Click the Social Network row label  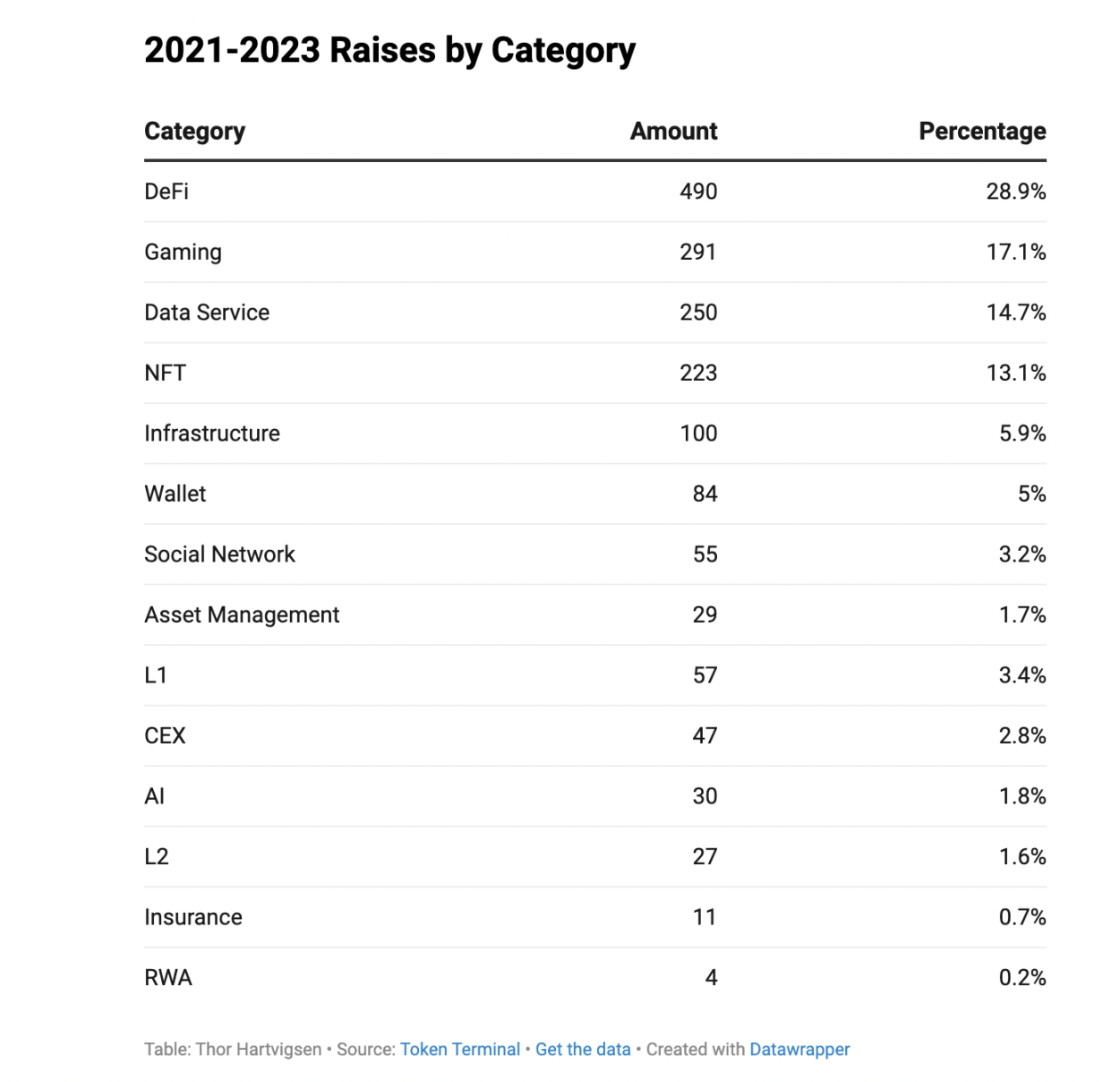[219, 554]
